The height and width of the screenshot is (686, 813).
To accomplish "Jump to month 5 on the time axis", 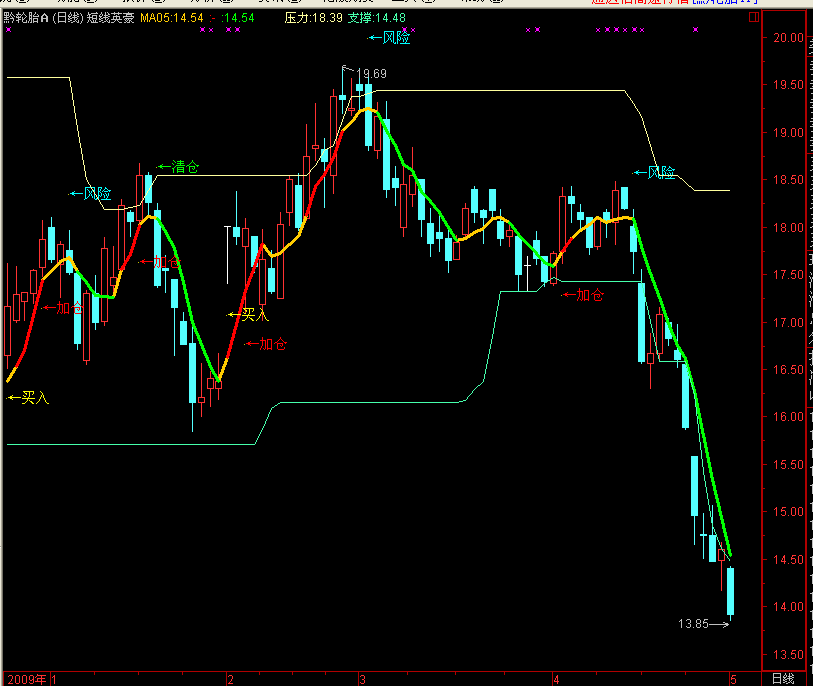I will 733,678.
